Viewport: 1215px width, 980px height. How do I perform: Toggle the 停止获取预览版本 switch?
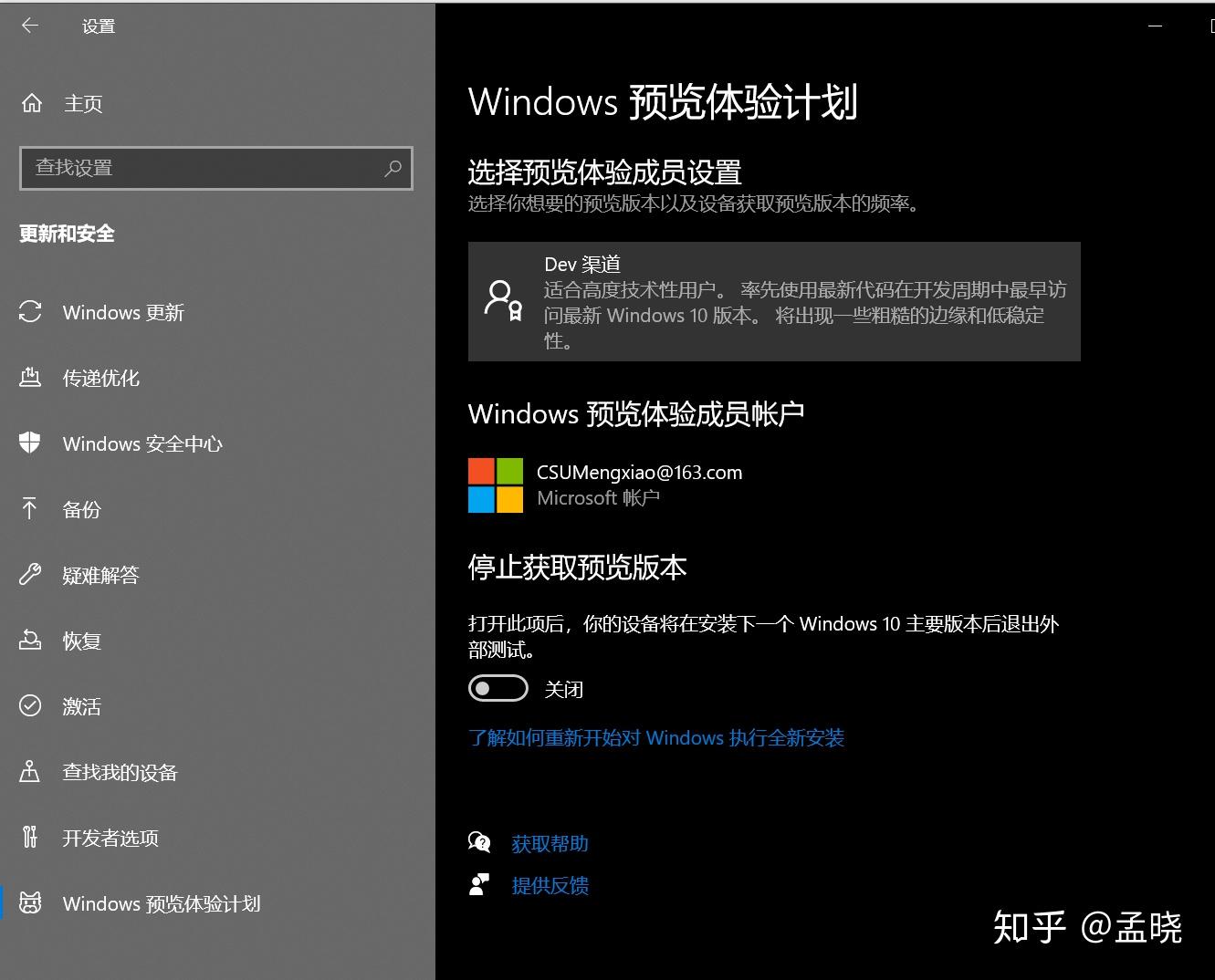[x=498, y=688]
